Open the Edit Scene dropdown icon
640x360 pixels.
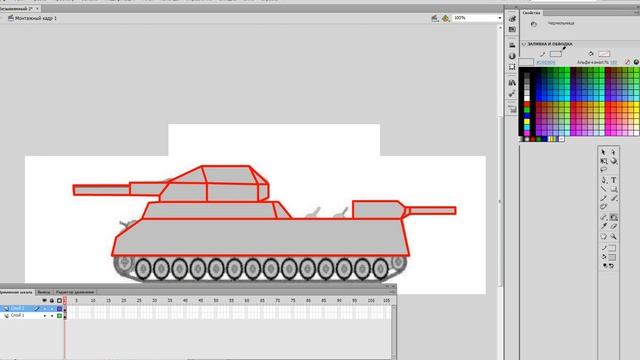[x=435, y=18]
